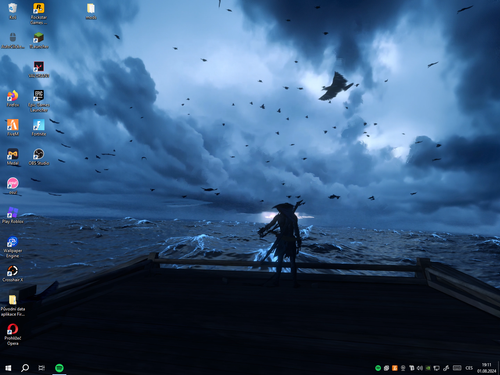Open the volume speaker tray icon
The height and width of the screenshot is (375, 500).
[420, 368]
